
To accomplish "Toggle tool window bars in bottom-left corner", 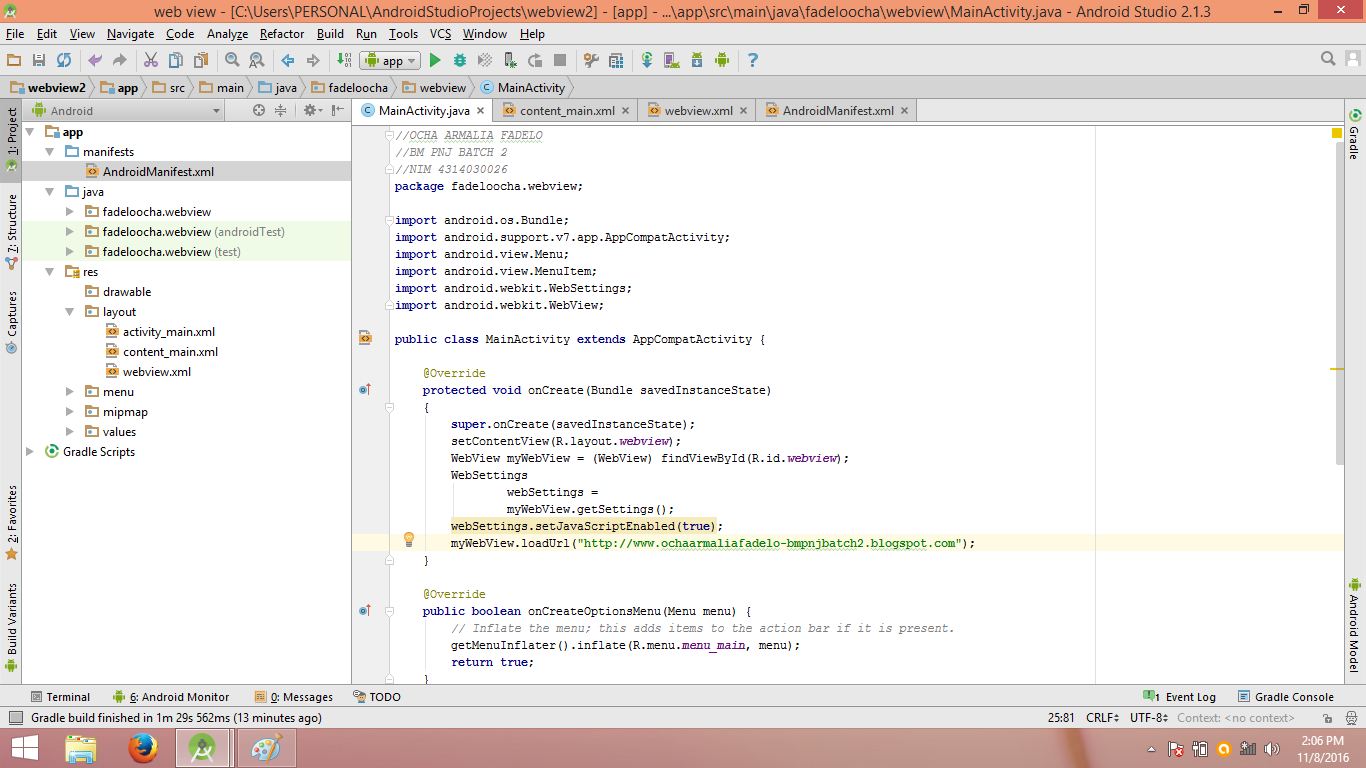I will [15, 718].
